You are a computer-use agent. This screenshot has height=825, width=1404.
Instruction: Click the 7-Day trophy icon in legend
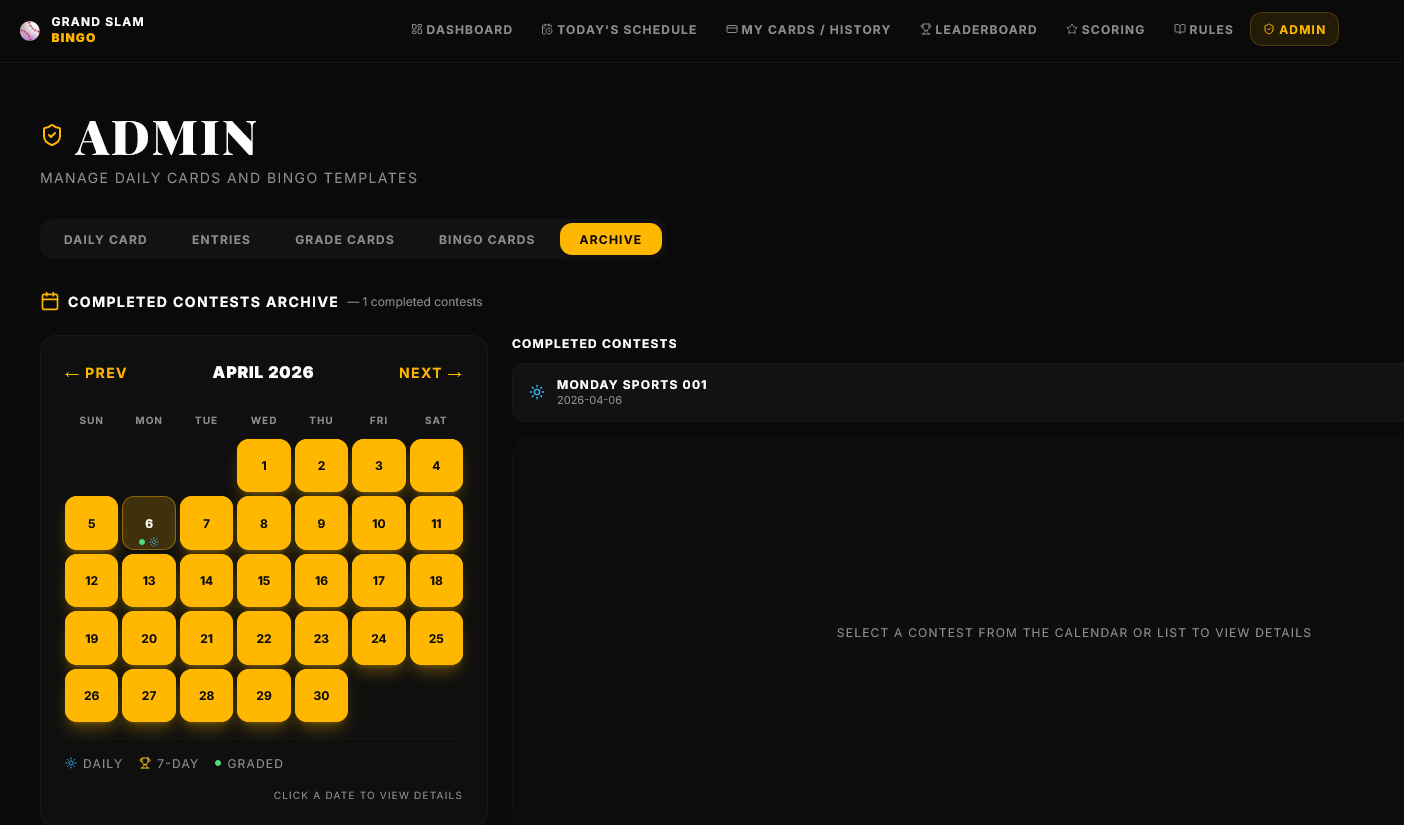point(145,763)
